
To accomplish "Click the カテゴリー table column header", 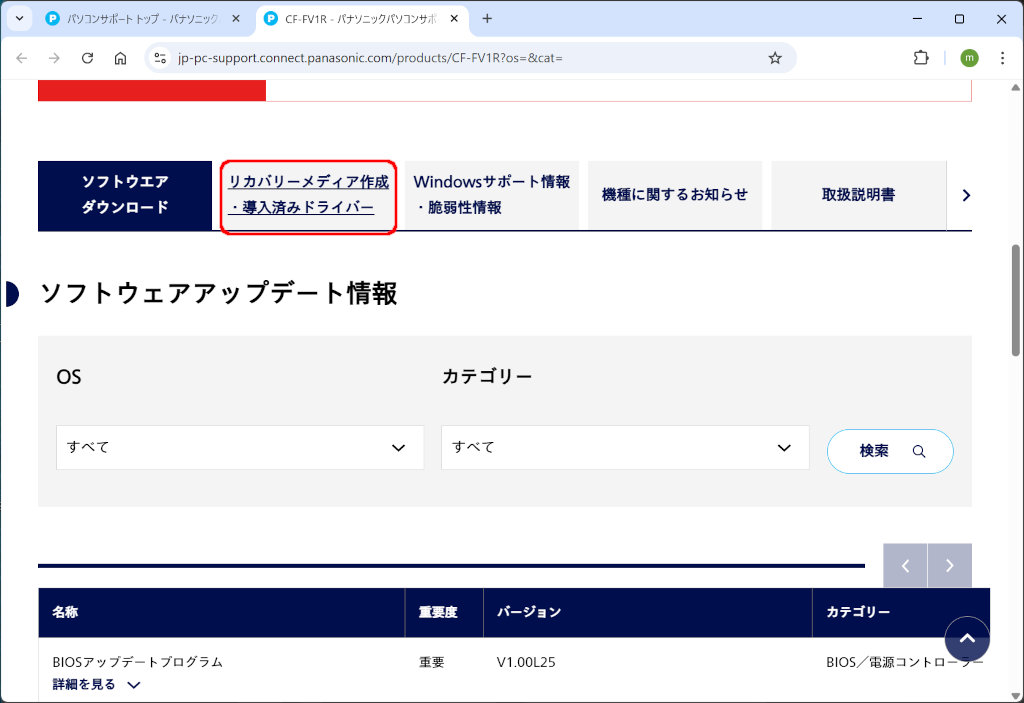I will (x=901, y=612).
